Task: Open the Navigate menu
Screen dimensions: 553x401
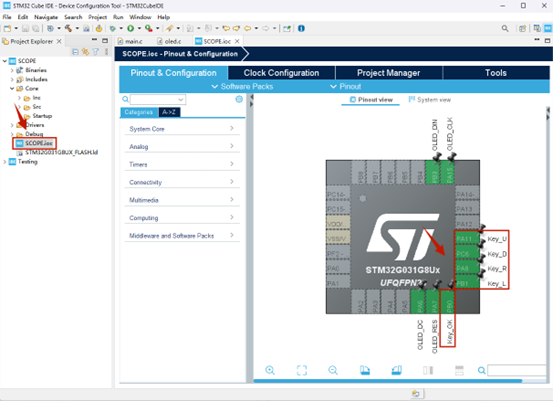Action: (x=46, y=17)
